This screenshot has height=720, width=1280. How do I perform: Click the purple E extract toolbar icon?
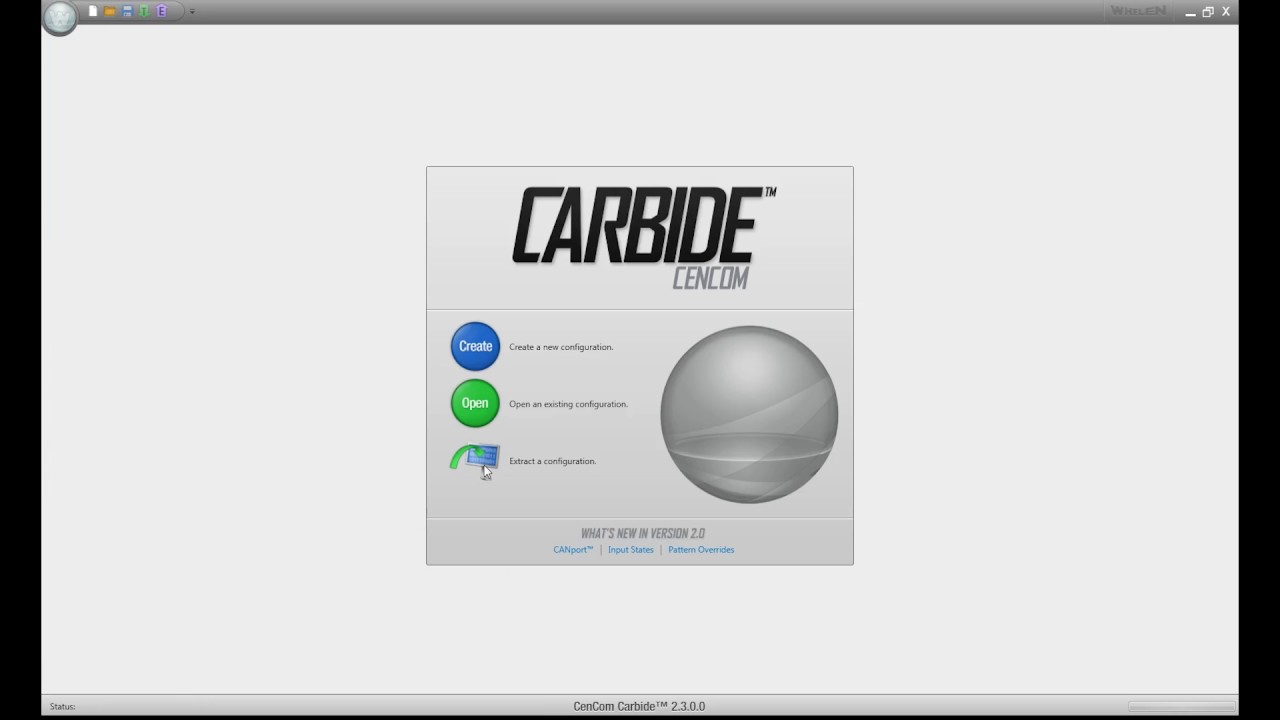click(161, 12)
